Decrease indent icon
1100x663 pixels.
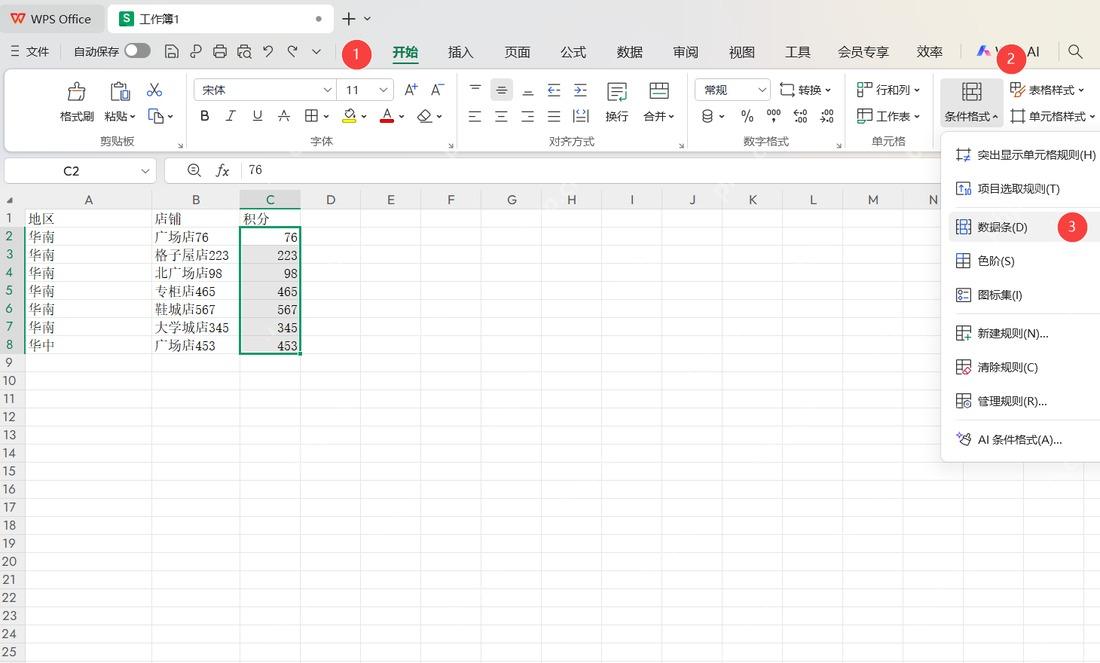coord(554,90)
